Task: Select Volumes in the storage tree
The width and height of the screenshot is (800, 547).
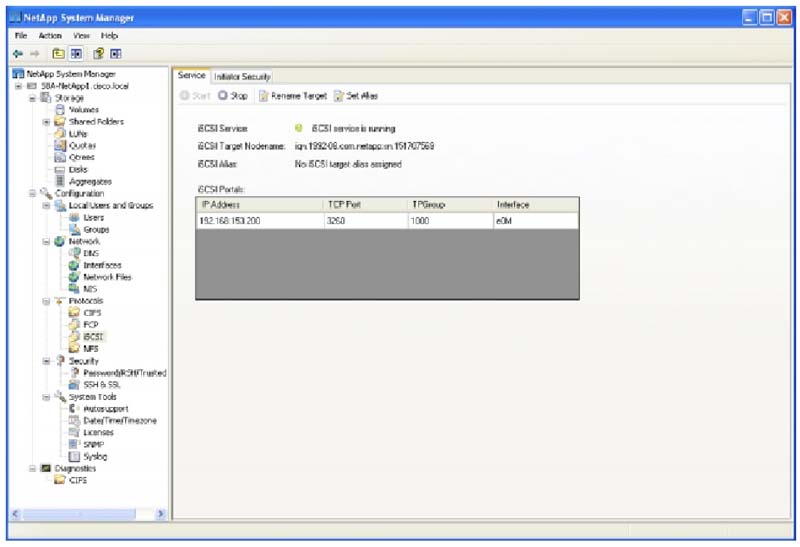Action: point(84,110)
